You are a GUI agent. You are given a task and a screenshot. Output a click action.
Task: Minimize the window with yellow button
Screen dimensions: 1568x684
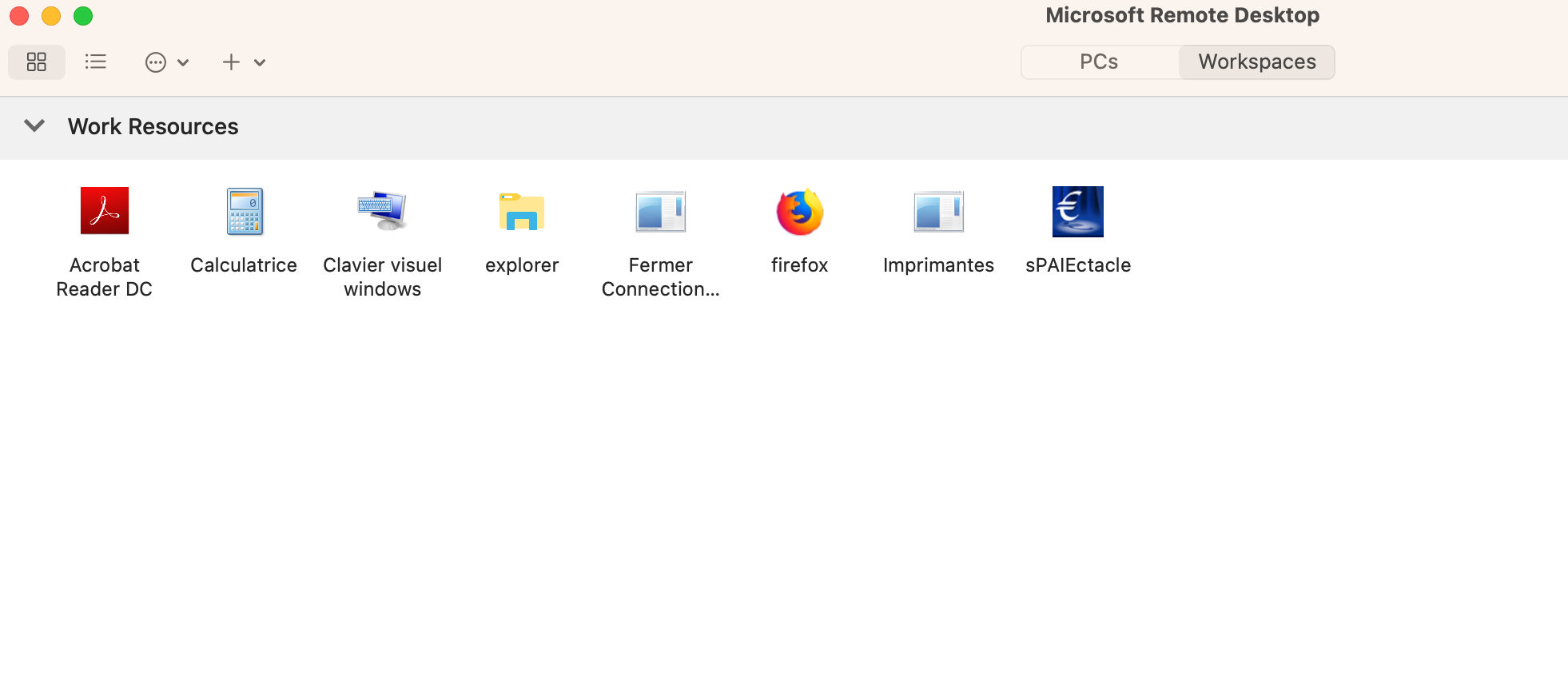(51, 16)
